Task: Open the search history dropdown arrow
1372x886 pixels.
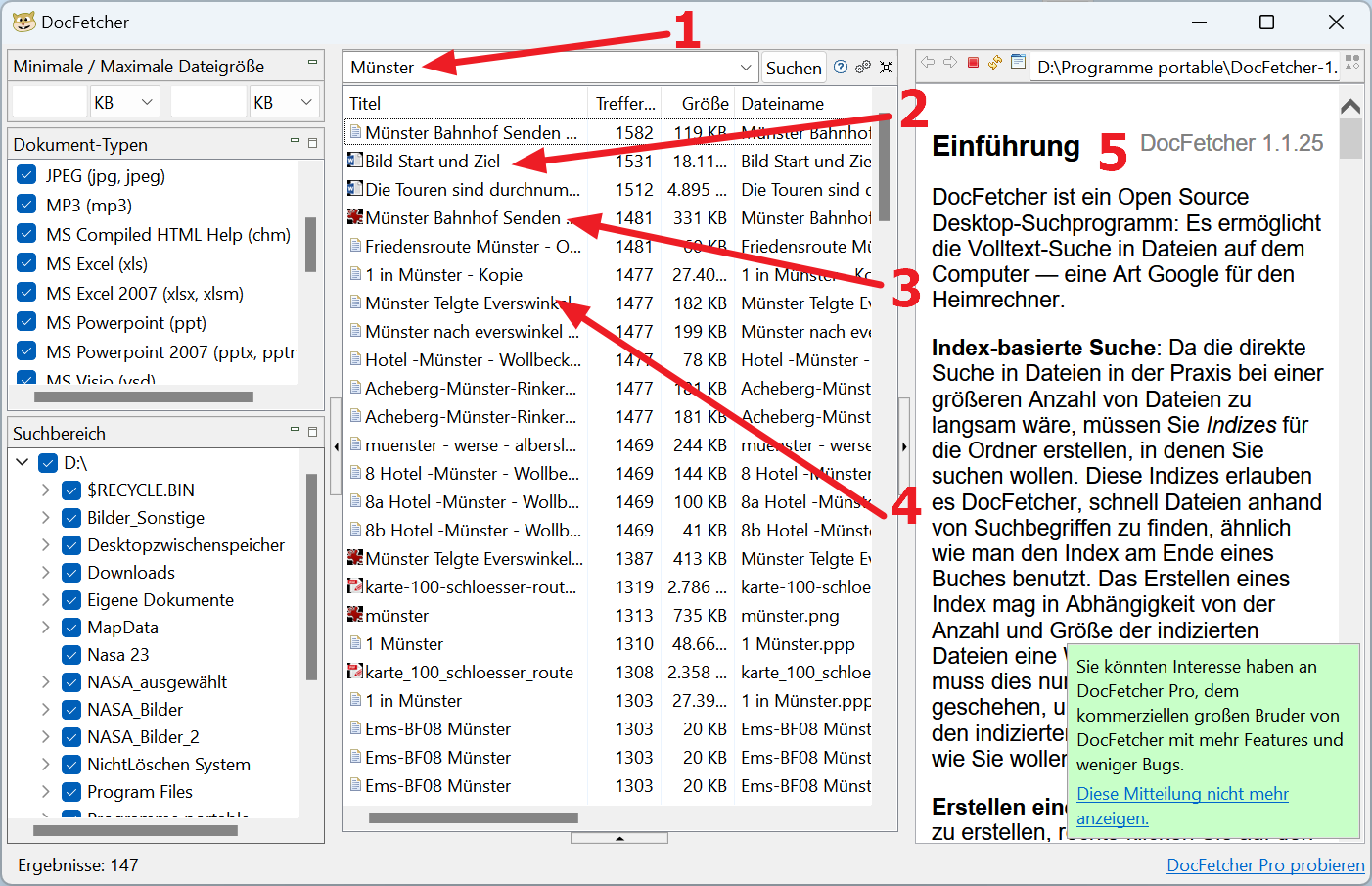Action: tap(746, 68)
